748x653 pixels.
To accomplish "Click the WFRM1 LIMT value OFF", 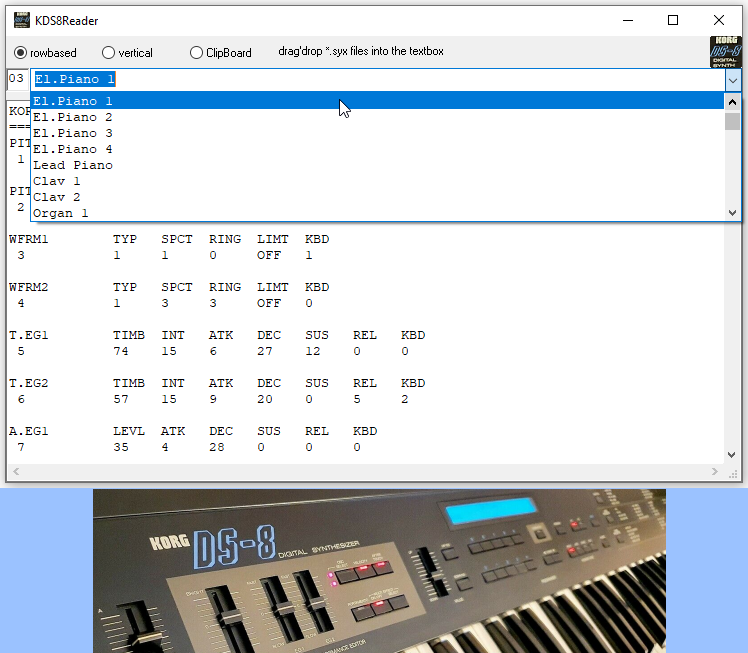I will pos(269,255).
